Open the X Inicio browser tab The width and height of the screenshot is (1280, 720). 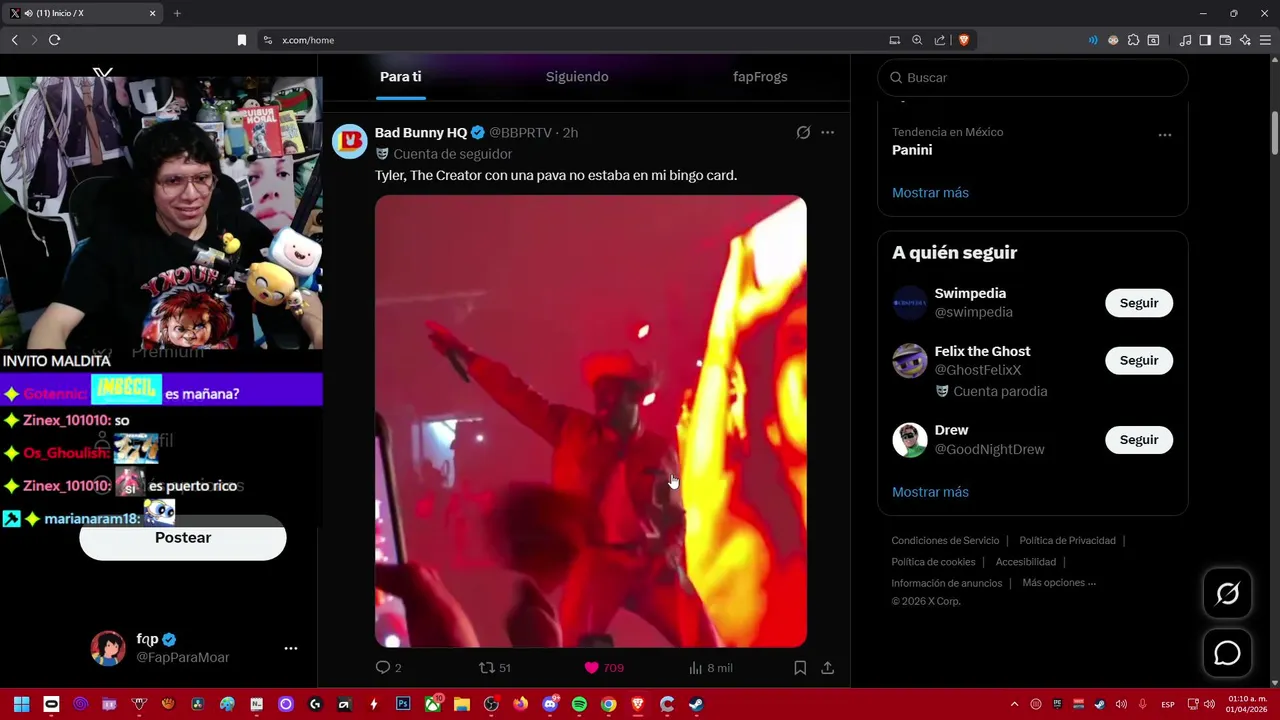pyautogui.click(x=83, y=13)
